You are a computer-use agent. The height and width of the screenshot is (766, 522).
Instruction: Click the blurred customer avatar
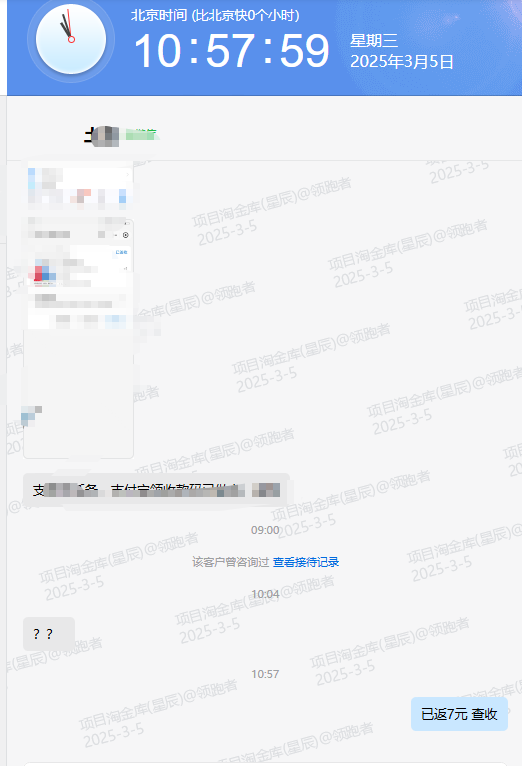[102, 136]
